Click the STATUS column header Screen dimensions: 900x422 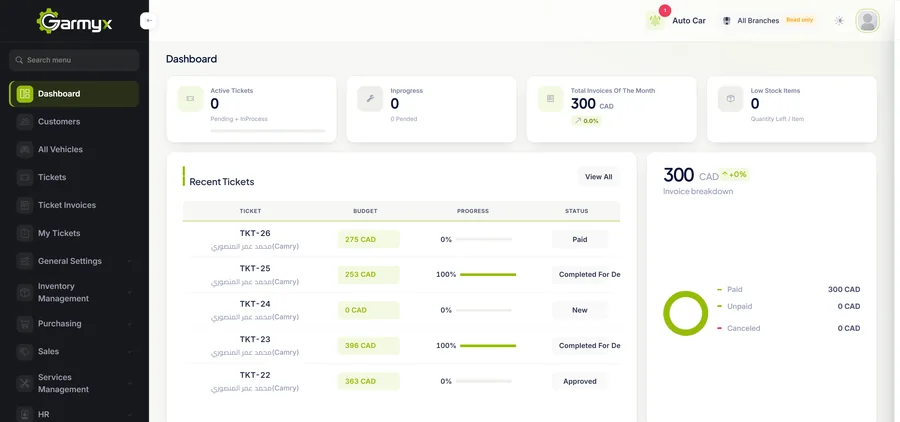[x=576, y=211]
